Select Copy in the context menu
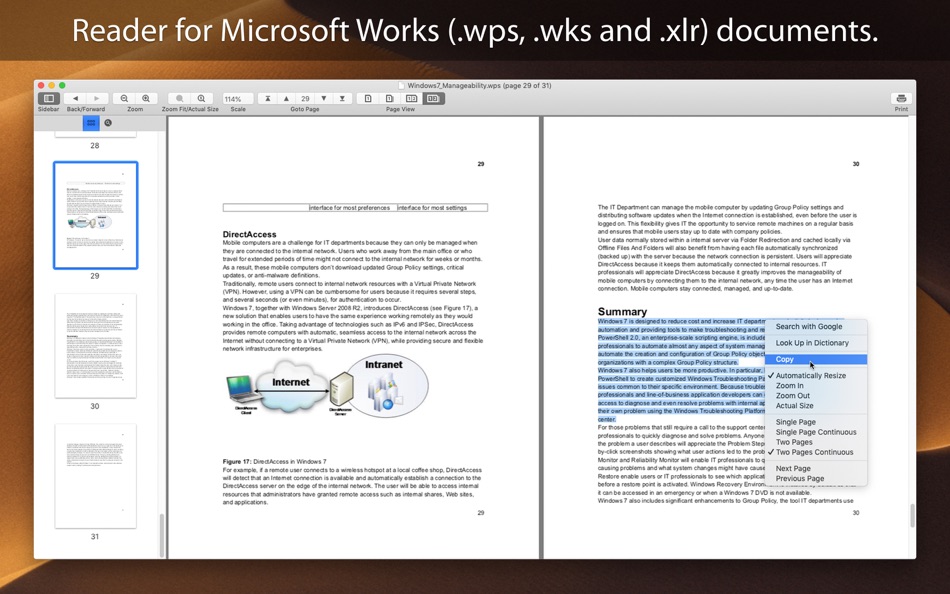The height and width of the screenshot is (594, 950). coord(815,359)
